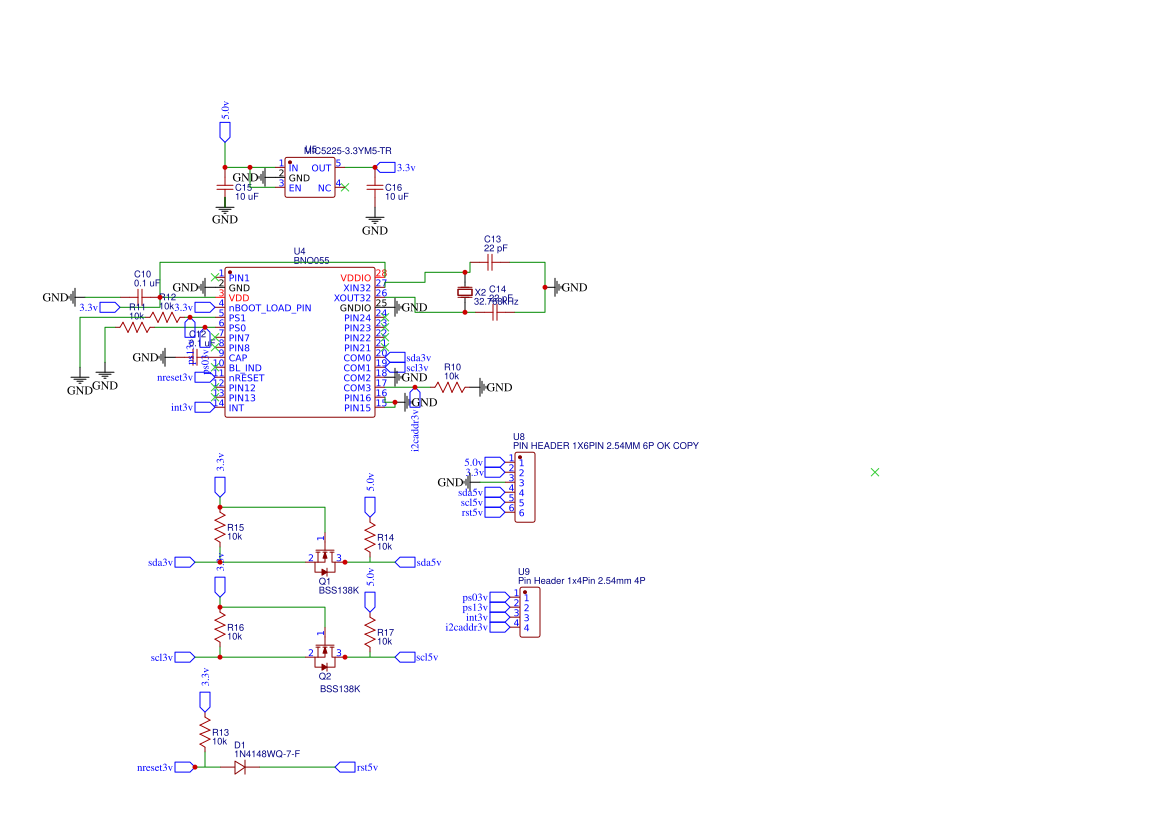Click the GND symbol below C16

(x=375, y=224)
